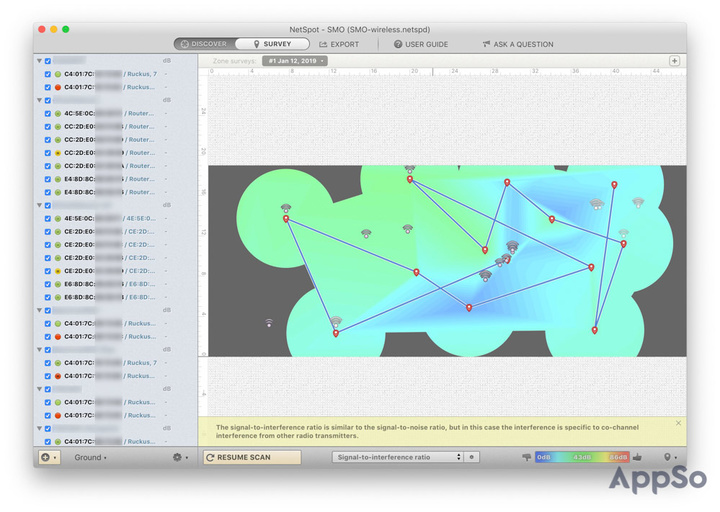Uncheck group checkbox above 4E:5E:0C row
Image resolution: width=720 pixels, height=512 pixels.
click(x=48, y=205)
